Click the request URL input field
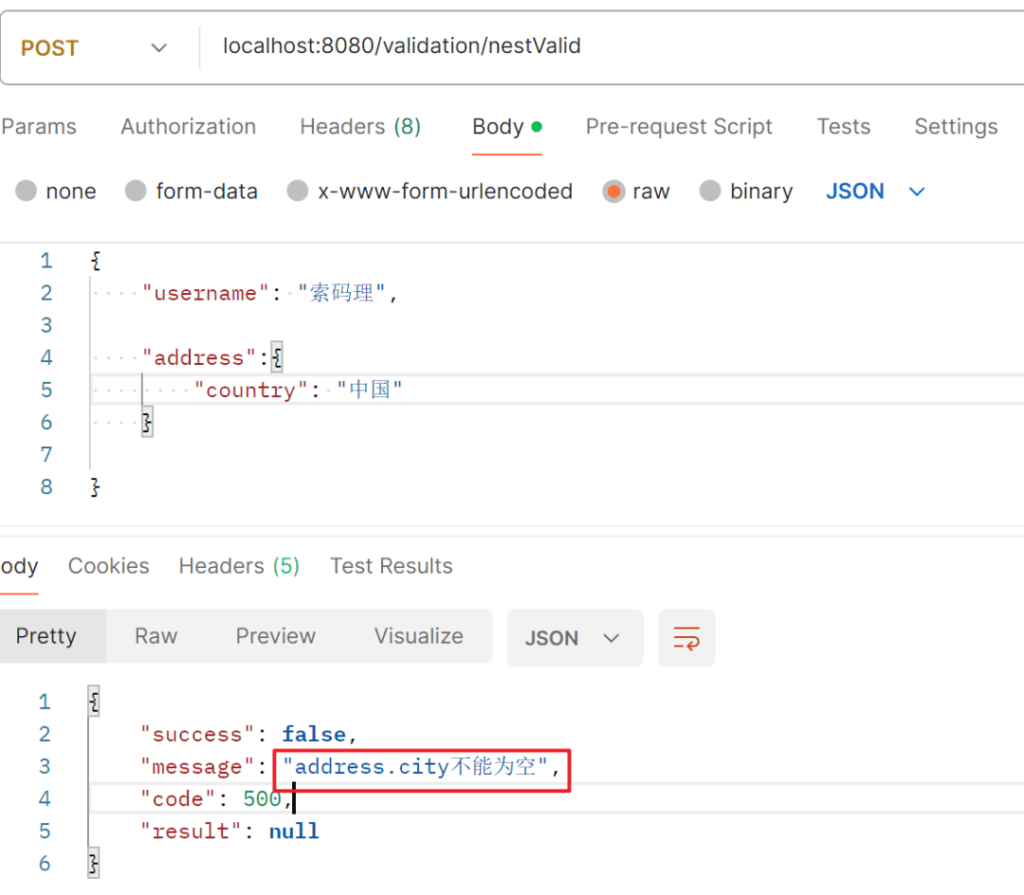Viewport: 1024px width, 895px height. 600,46
